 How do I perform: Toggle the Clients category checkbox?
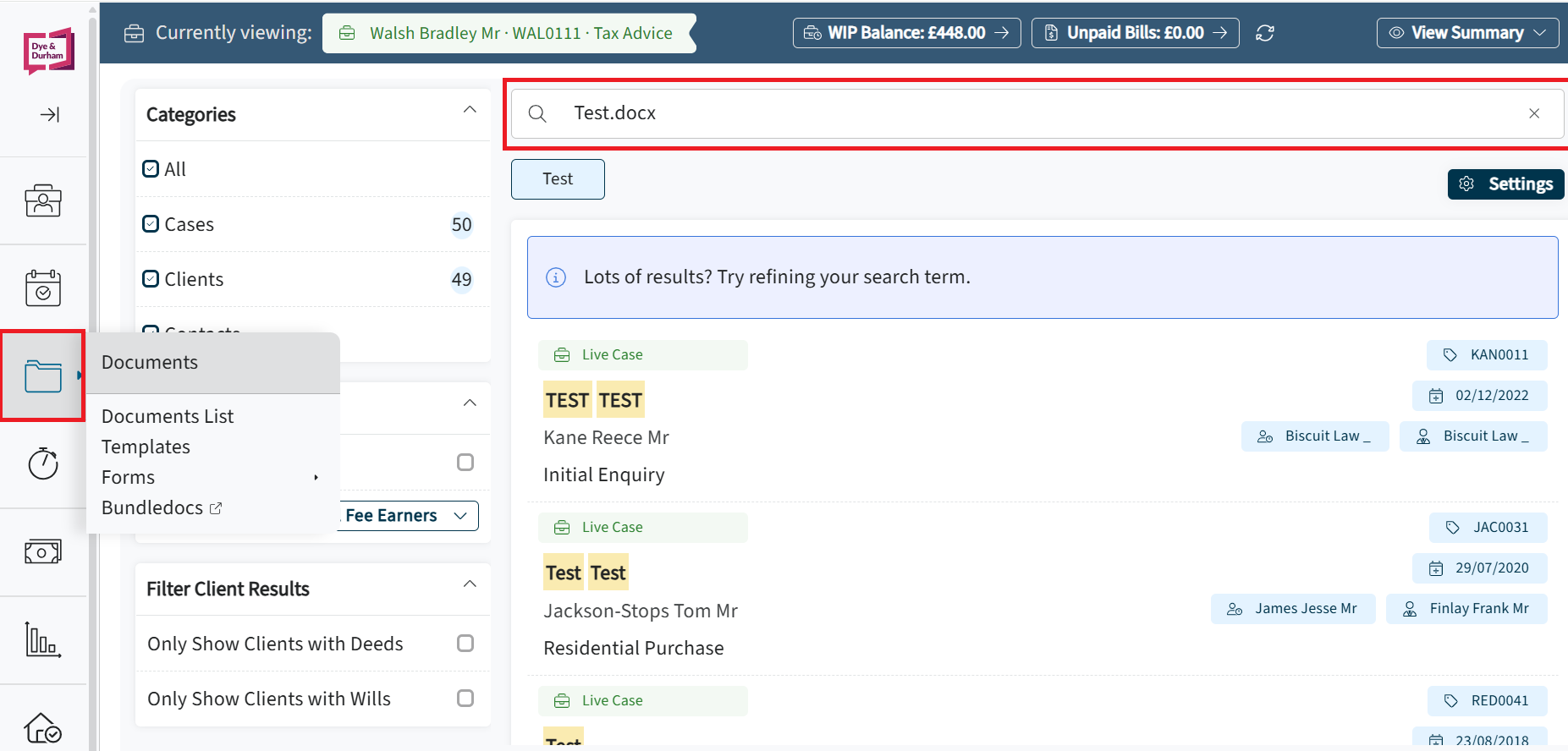click(151, 278)
